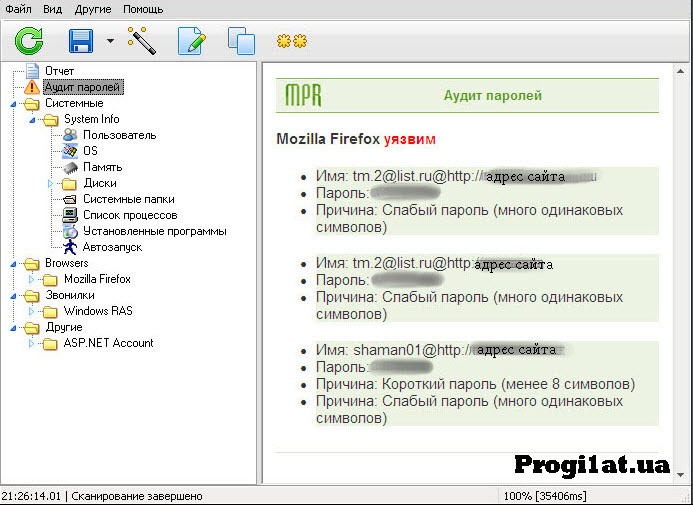The height and width of the screenshot is (505, 693).
Task: Click the ASP.NET Account folder icon
Action: tap(50, 343)
